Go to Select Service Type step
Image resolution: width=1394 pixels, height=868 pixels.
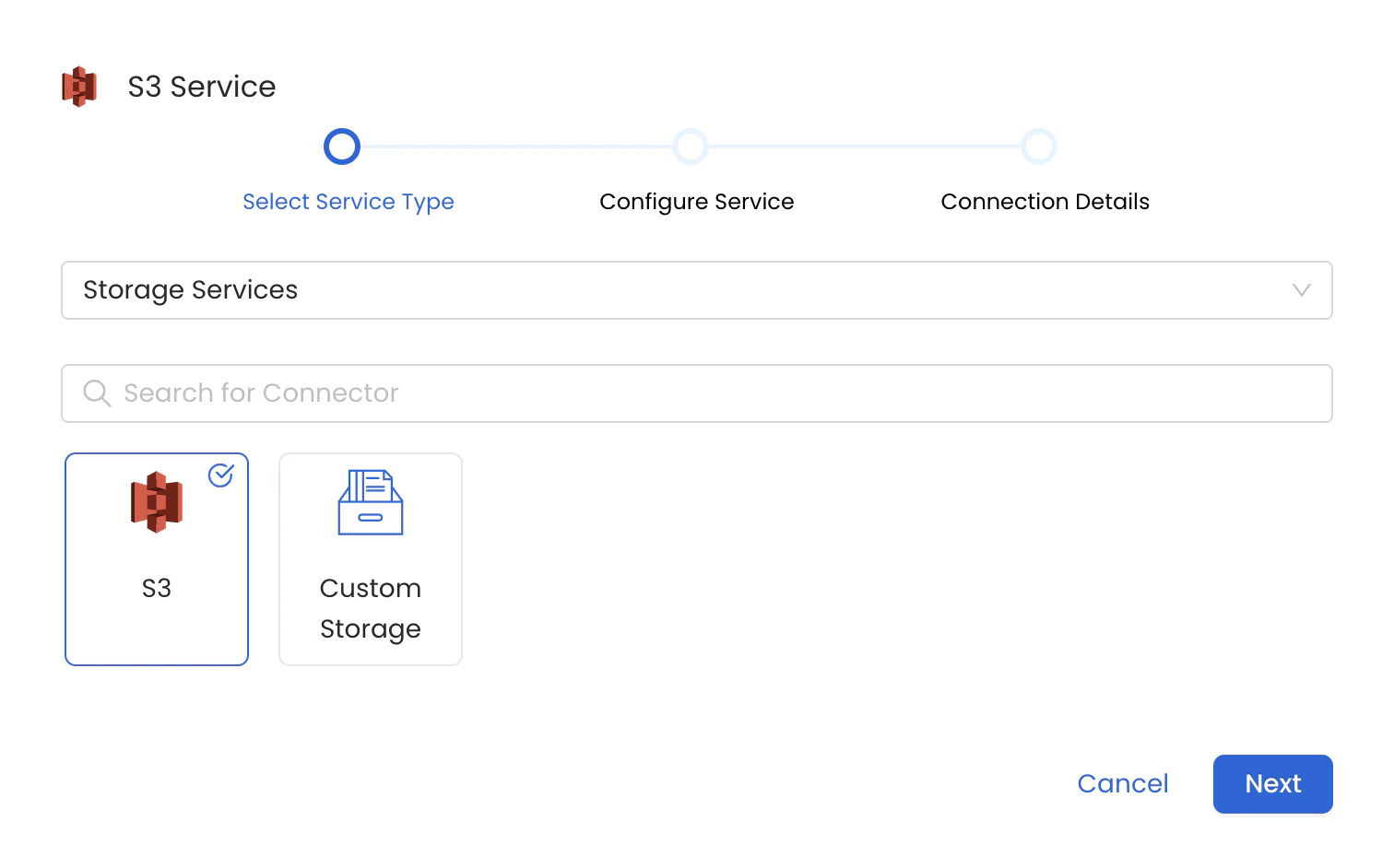348,202
